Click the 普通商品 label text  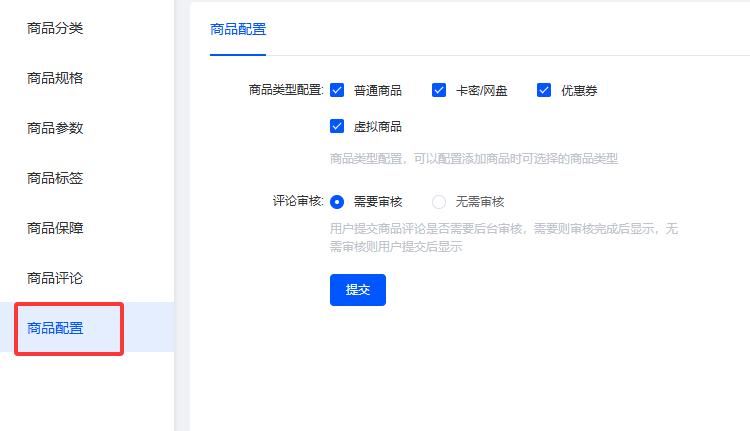[x=378, y=91]
